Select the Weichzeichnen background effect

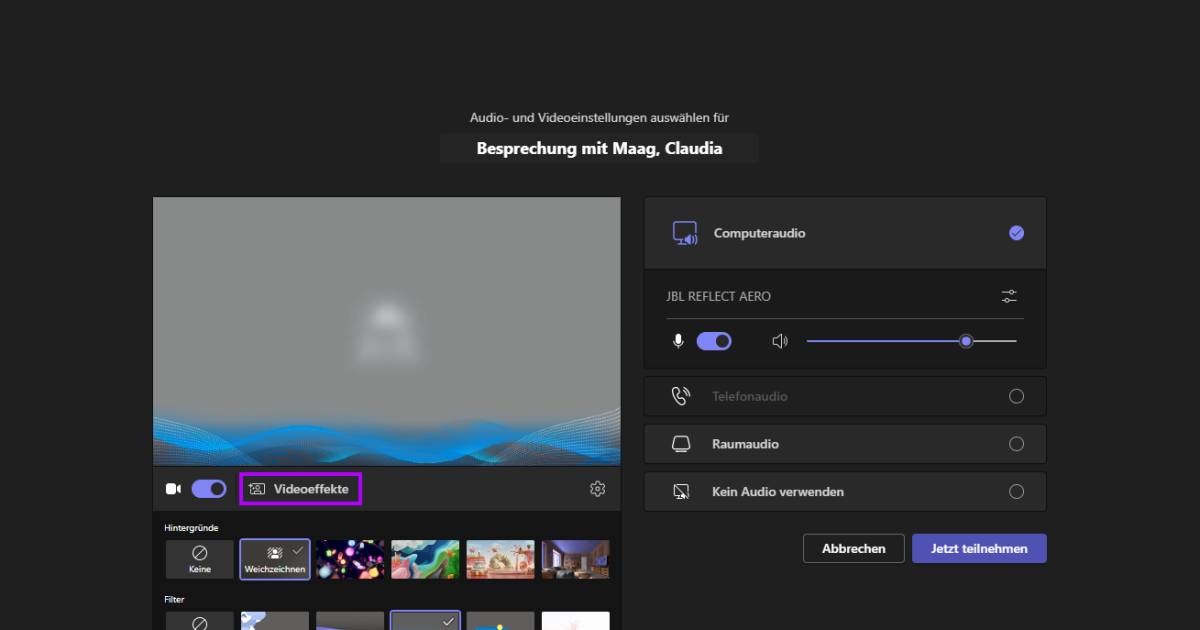click(274, 558)
